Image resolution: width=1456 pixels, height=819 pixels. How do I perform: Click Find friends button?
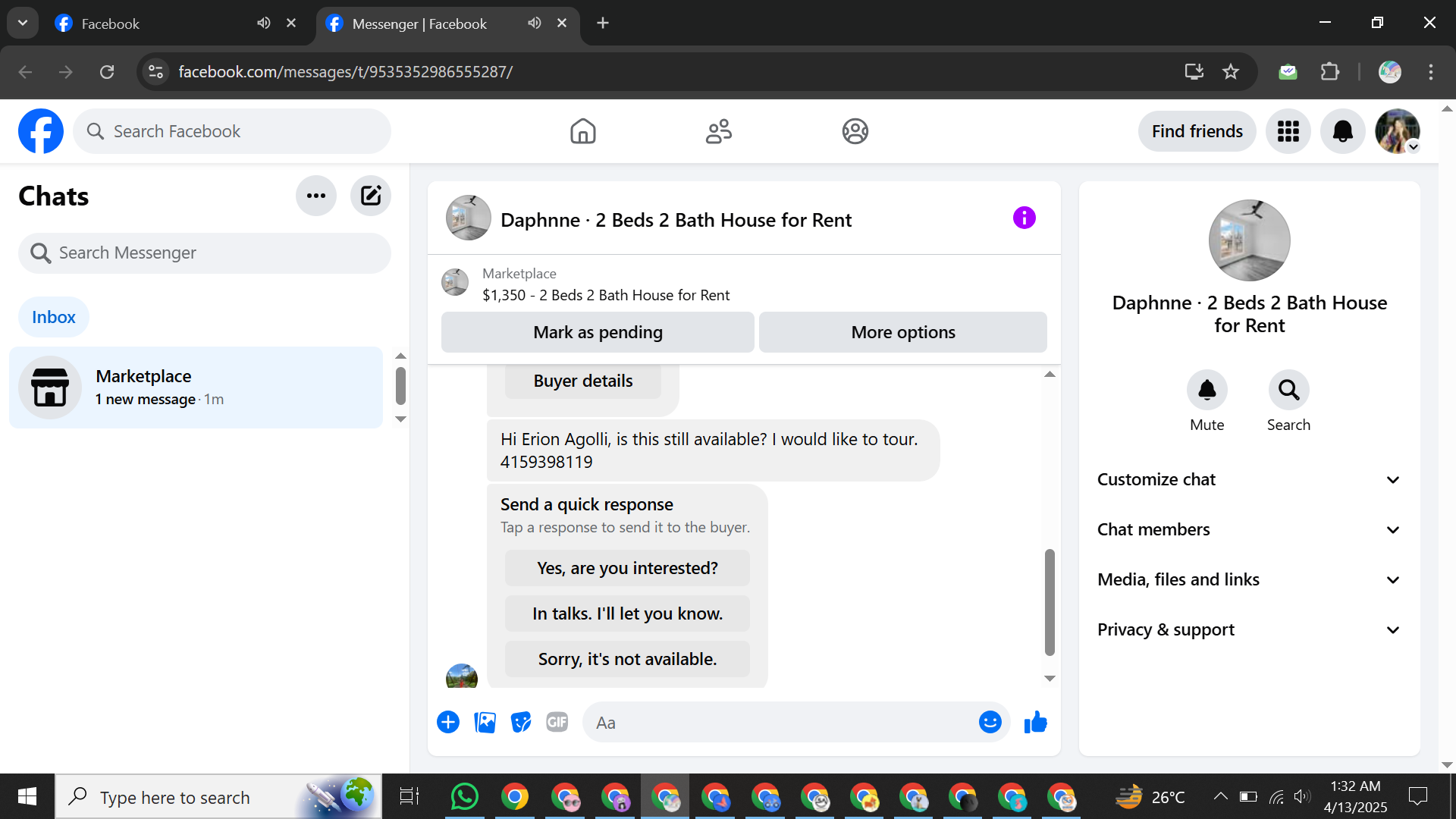1197,131
